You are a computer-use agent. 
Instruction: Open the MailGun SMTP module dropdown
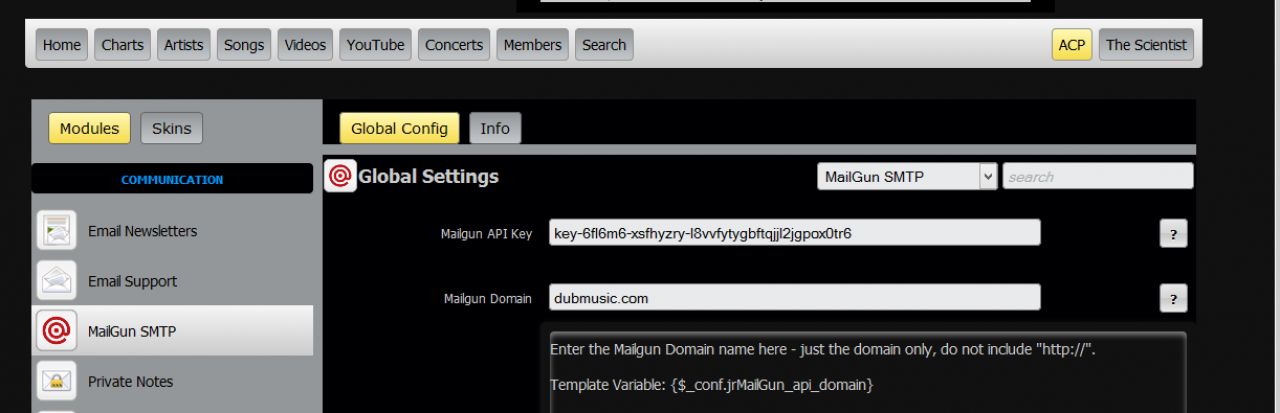[x=907, y=177]
